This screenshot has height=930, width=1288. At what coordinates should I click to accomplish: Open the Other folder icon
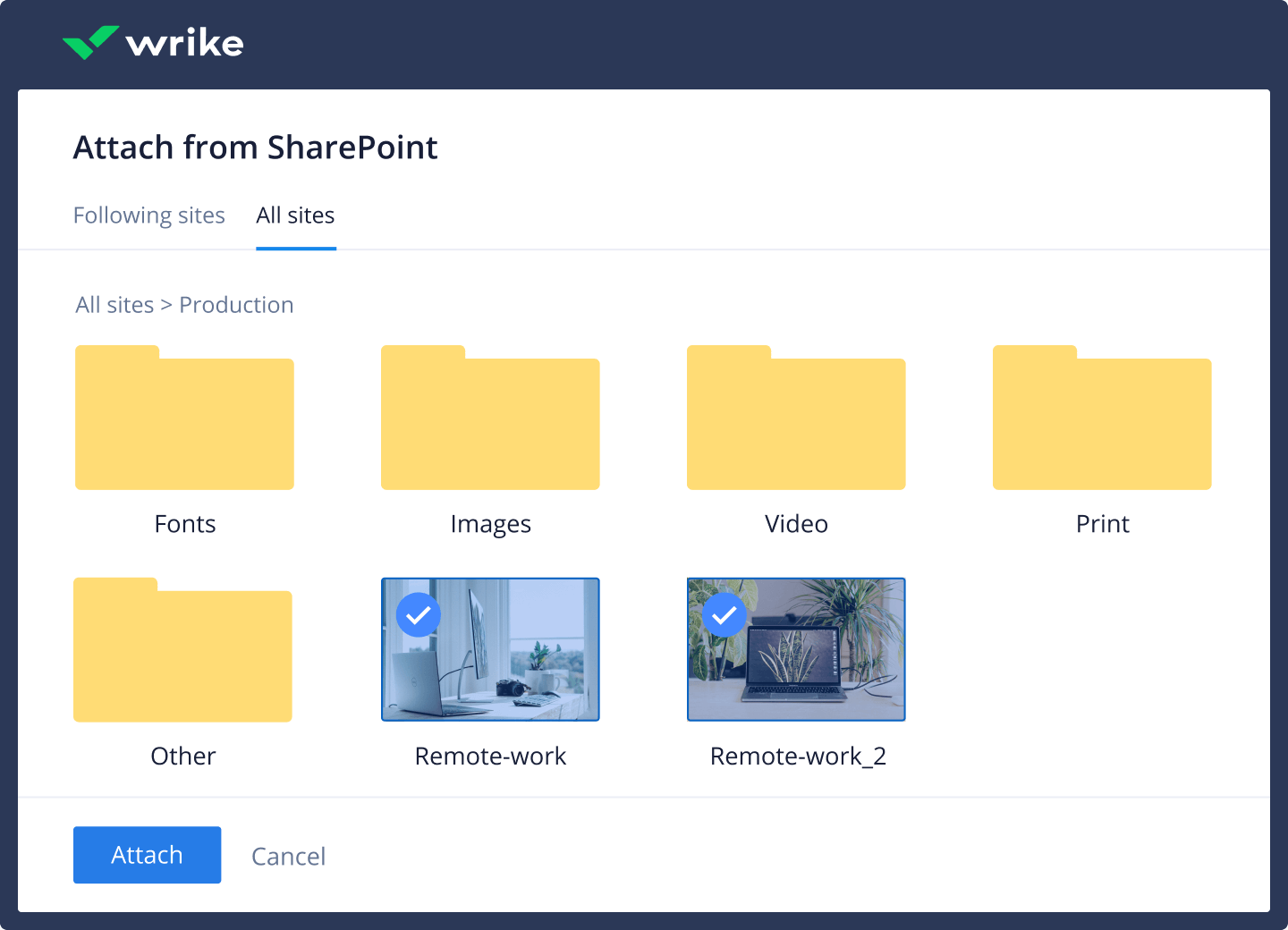click(x=182, y=650)
